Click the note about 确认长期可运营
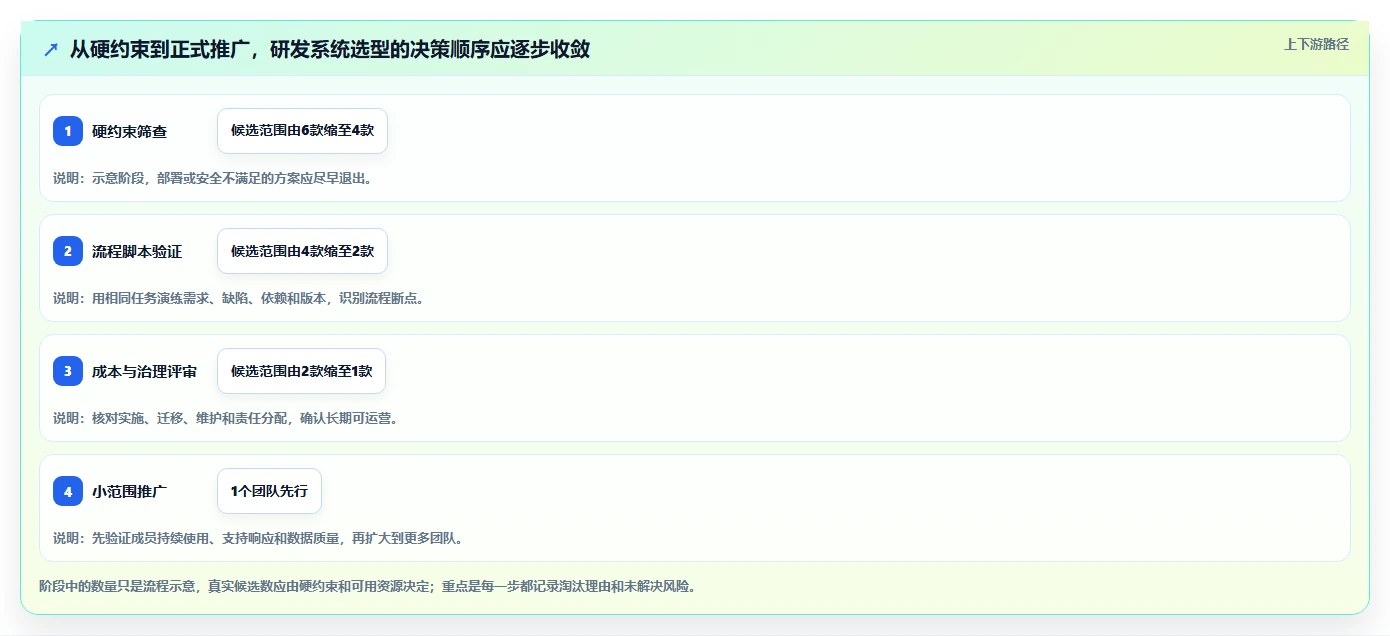 [x=226, y=418]
